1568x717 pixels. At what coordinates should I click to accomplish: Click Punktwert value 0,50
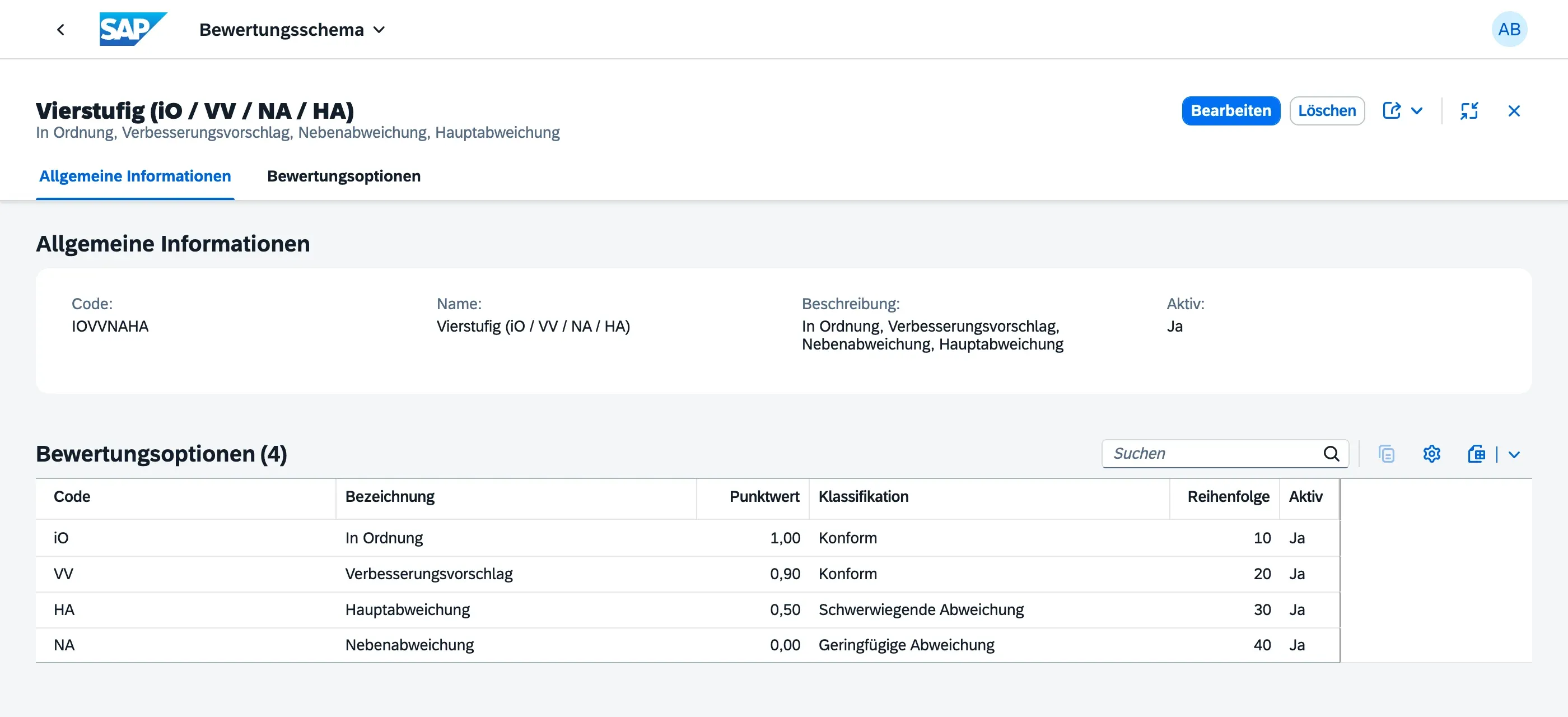coord(785,610)
